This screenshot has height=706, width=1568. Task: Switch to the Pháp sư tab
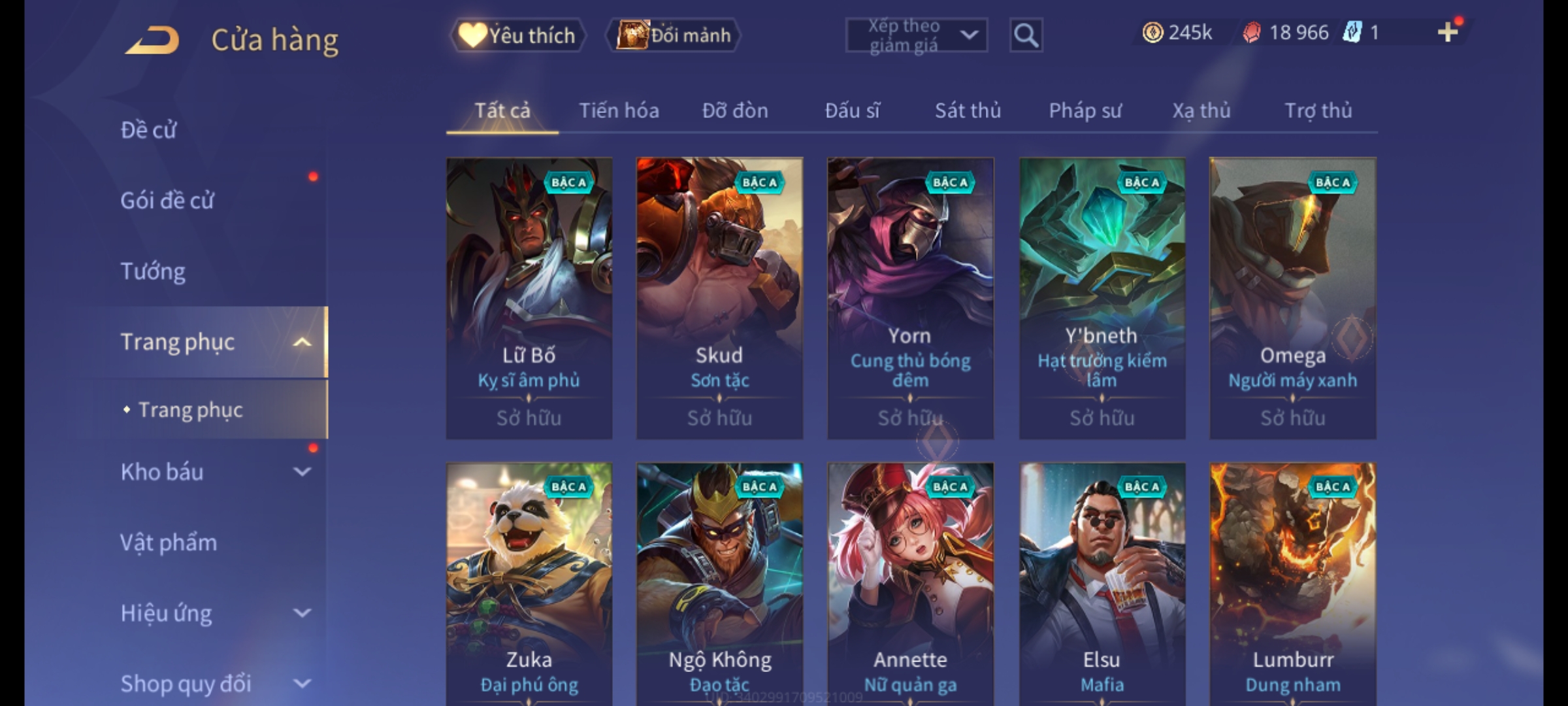[x=1085, y=110]
